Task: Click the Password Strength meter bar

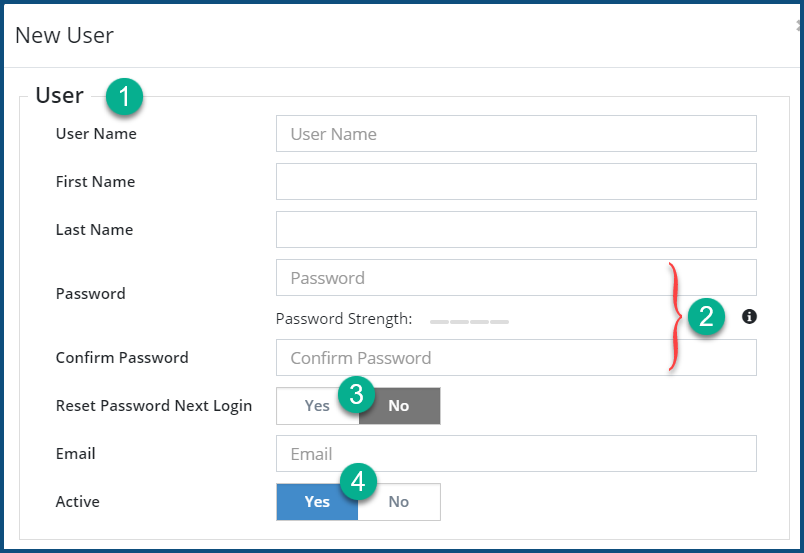Action: pos(469,322)
